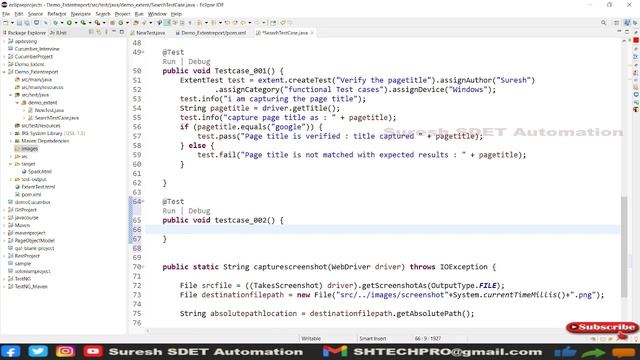Click the toolbar Search magnifier icon
The width and height of the screenshot is (640, 360).
[603, 23]
